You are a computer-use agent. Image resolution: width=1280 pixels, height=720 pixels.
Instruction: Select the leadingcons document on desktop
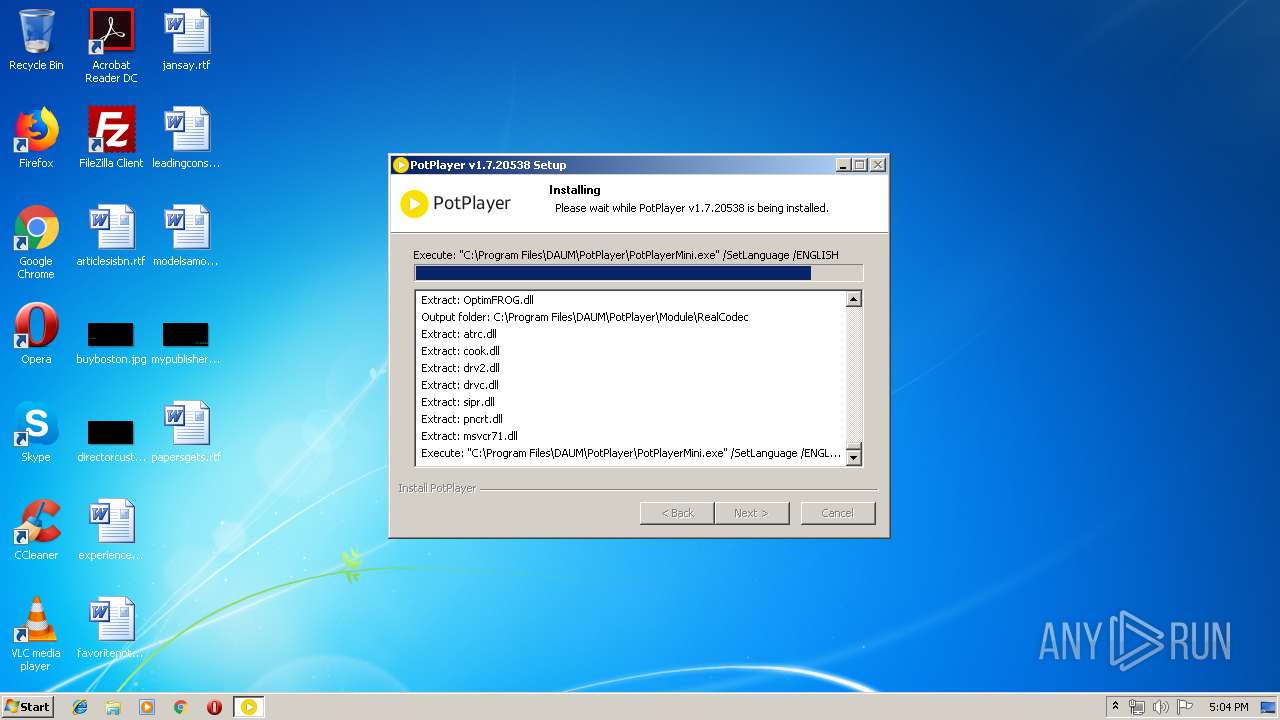(186, 138)
